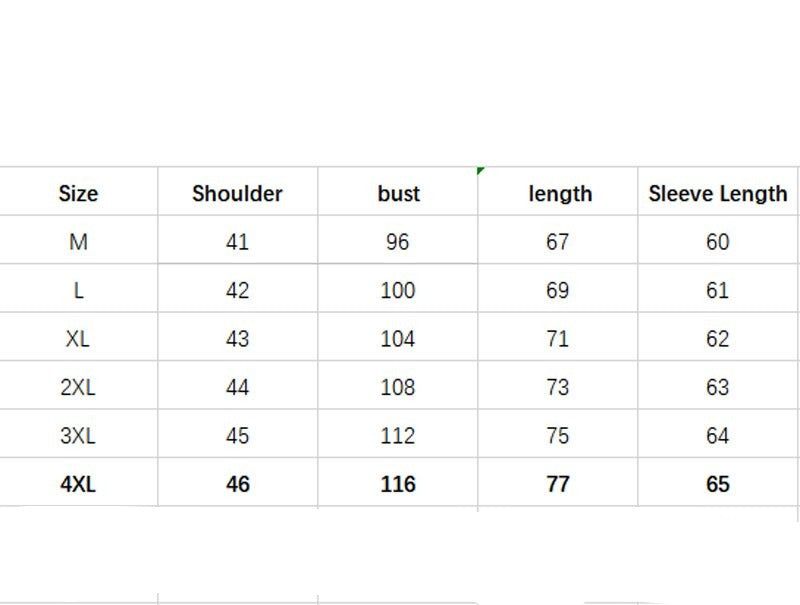The image size is (800, 605).
Task: Click the bust column header cell
Action: tap(398, 193)
